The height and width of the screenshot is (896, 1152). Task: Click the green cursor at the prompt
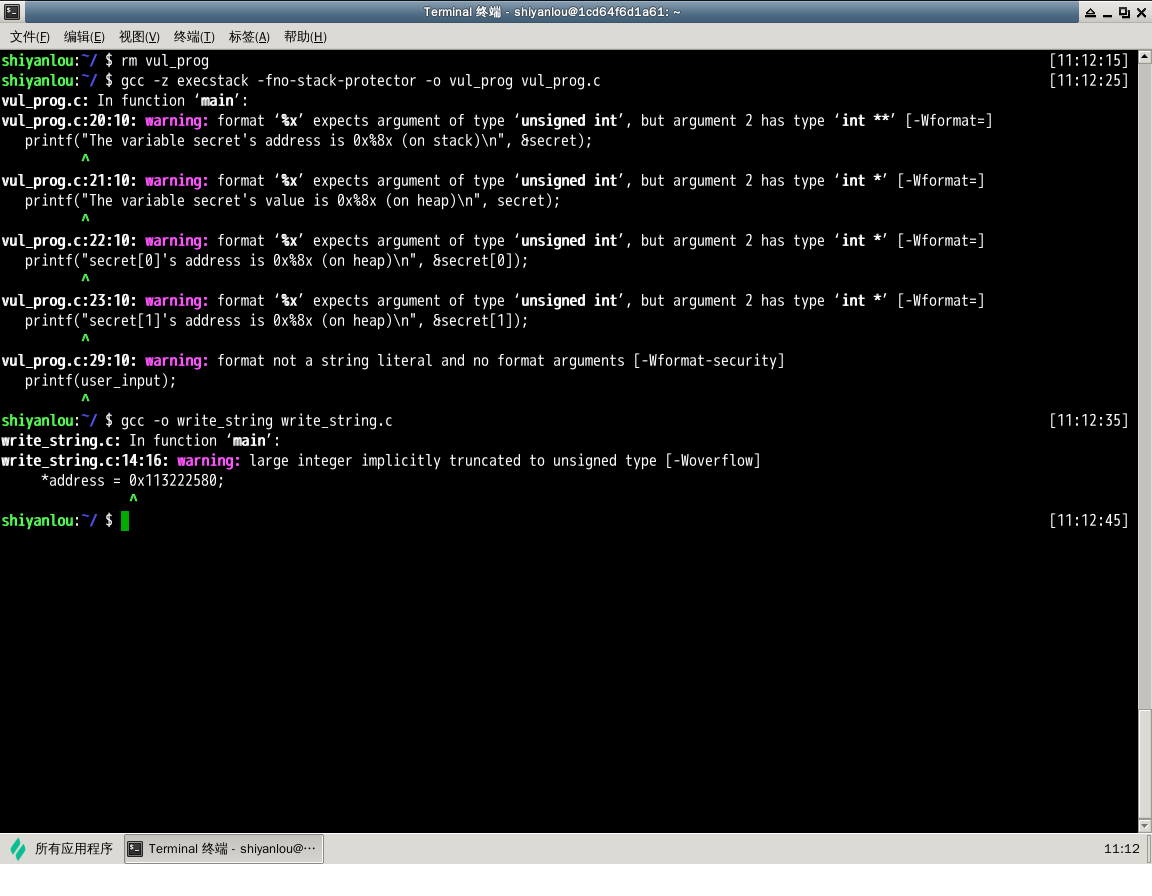click(x=125, y=521)
